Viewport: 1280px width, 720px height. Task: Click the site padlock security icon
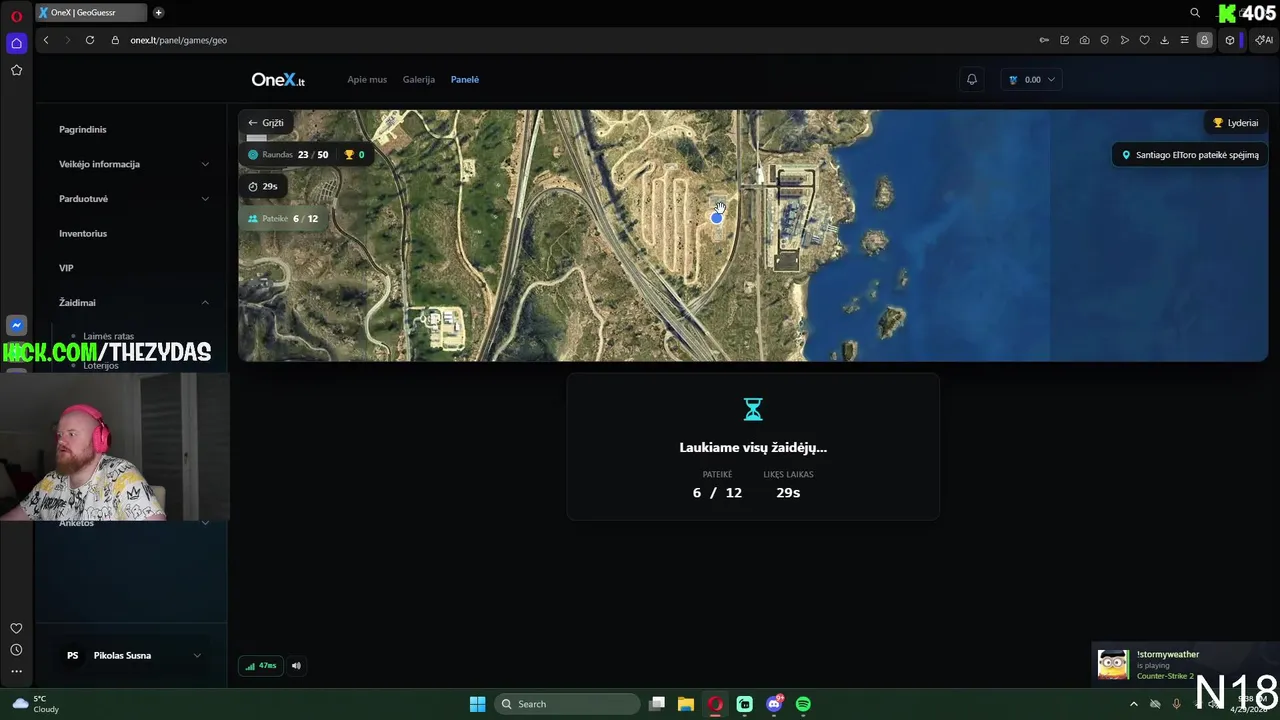point(115,40)
